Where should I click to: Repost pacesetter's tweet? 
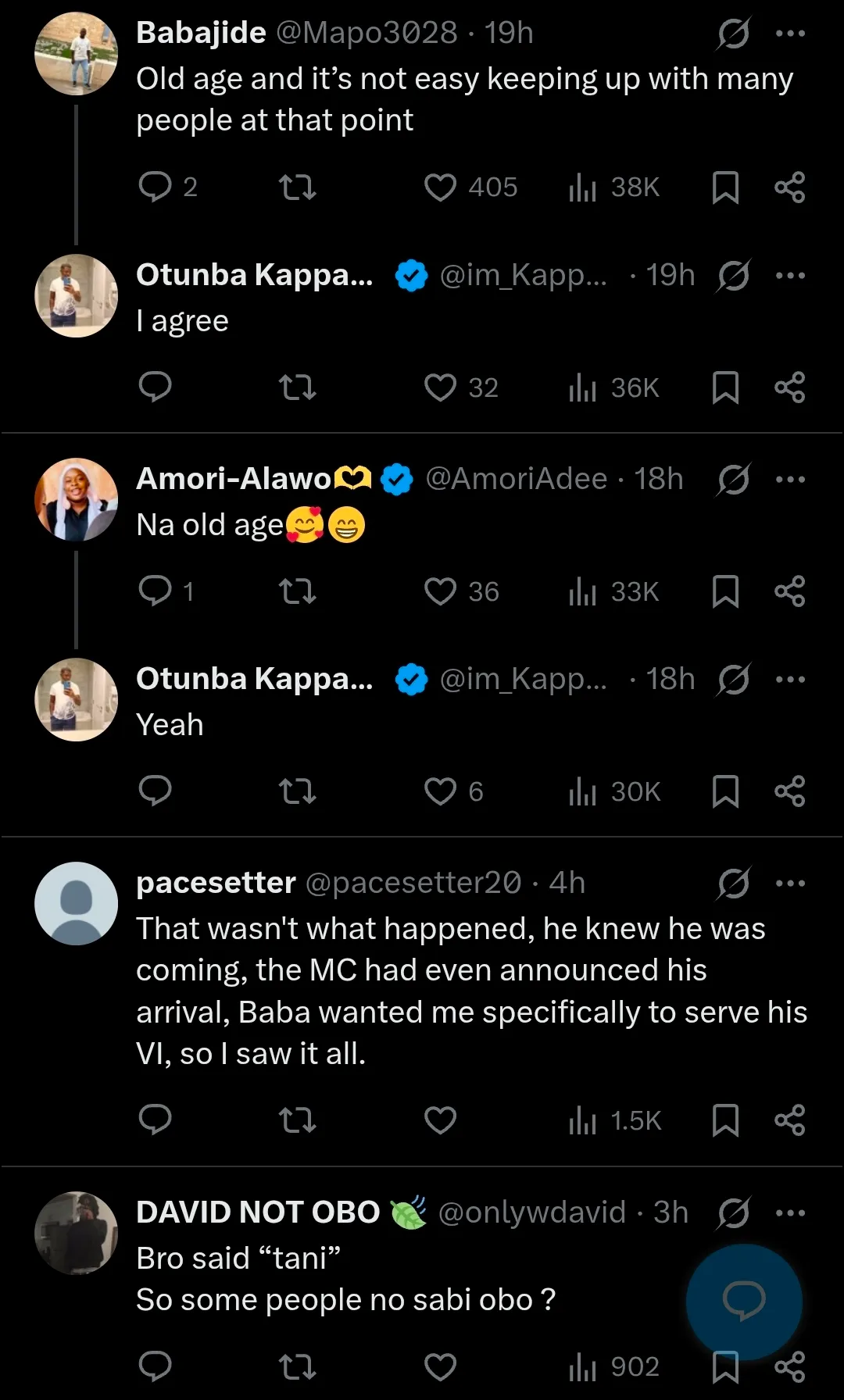click(x=298, y=1120)
